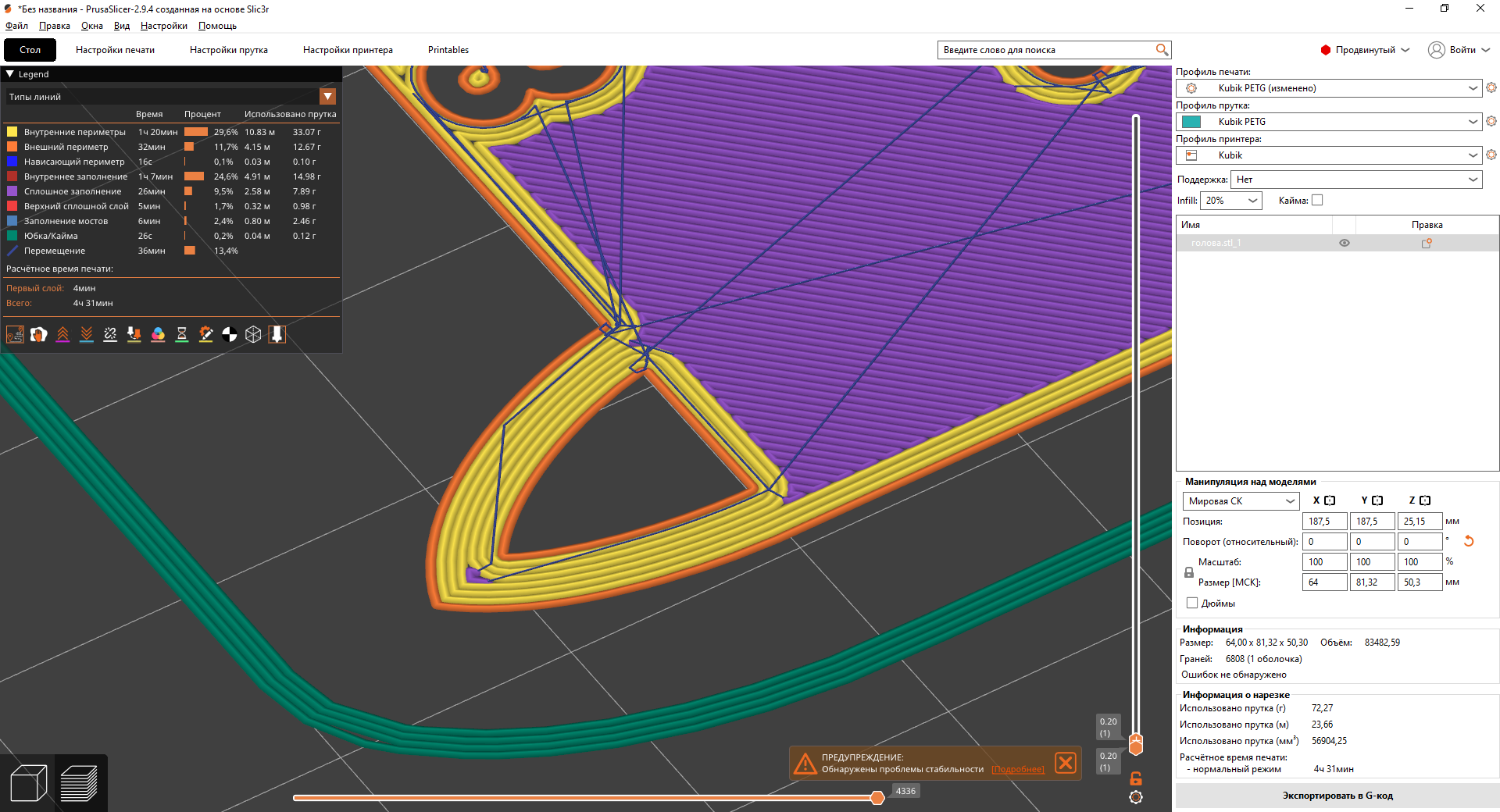Screen dimensions: 1500x812
Task: Collapse the Legend panel triangle
Action: 10,74
